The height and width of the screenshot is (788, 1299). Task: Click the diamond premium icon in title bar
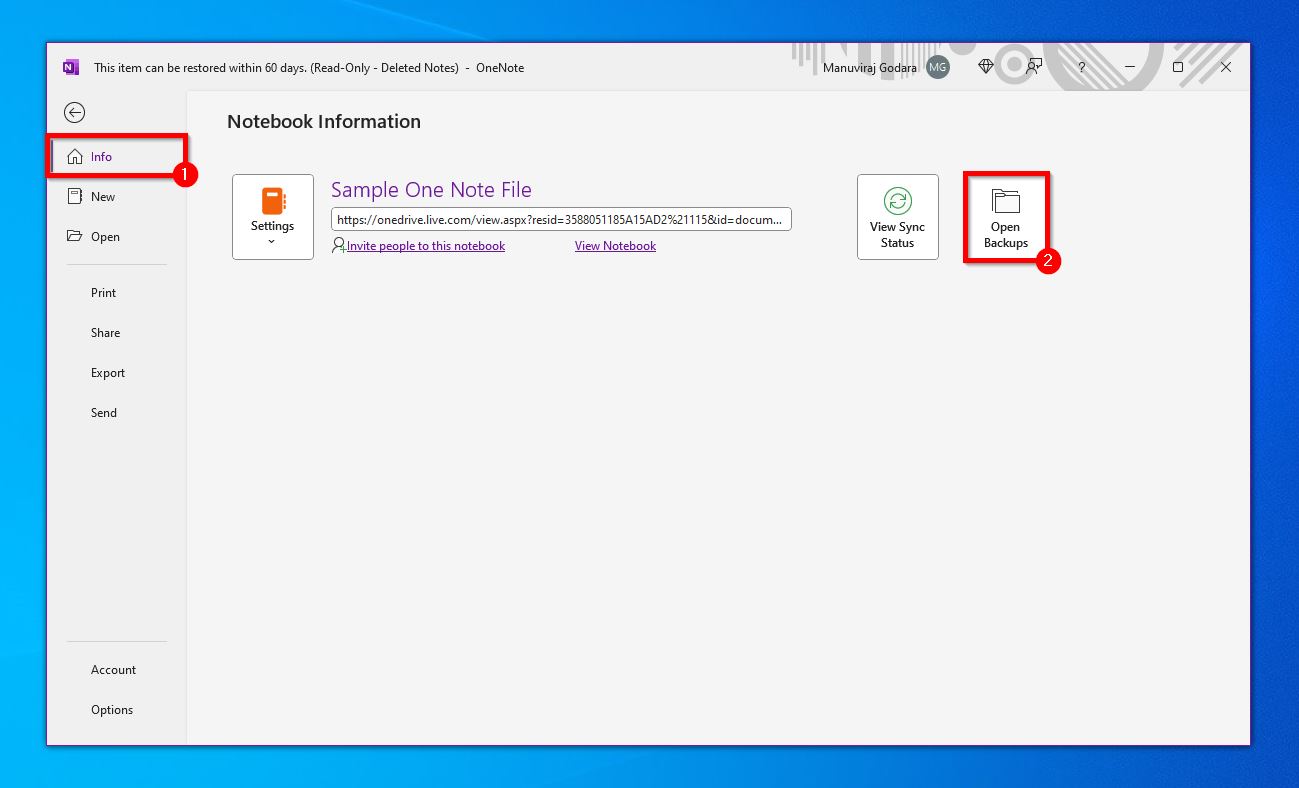[986, 67]
